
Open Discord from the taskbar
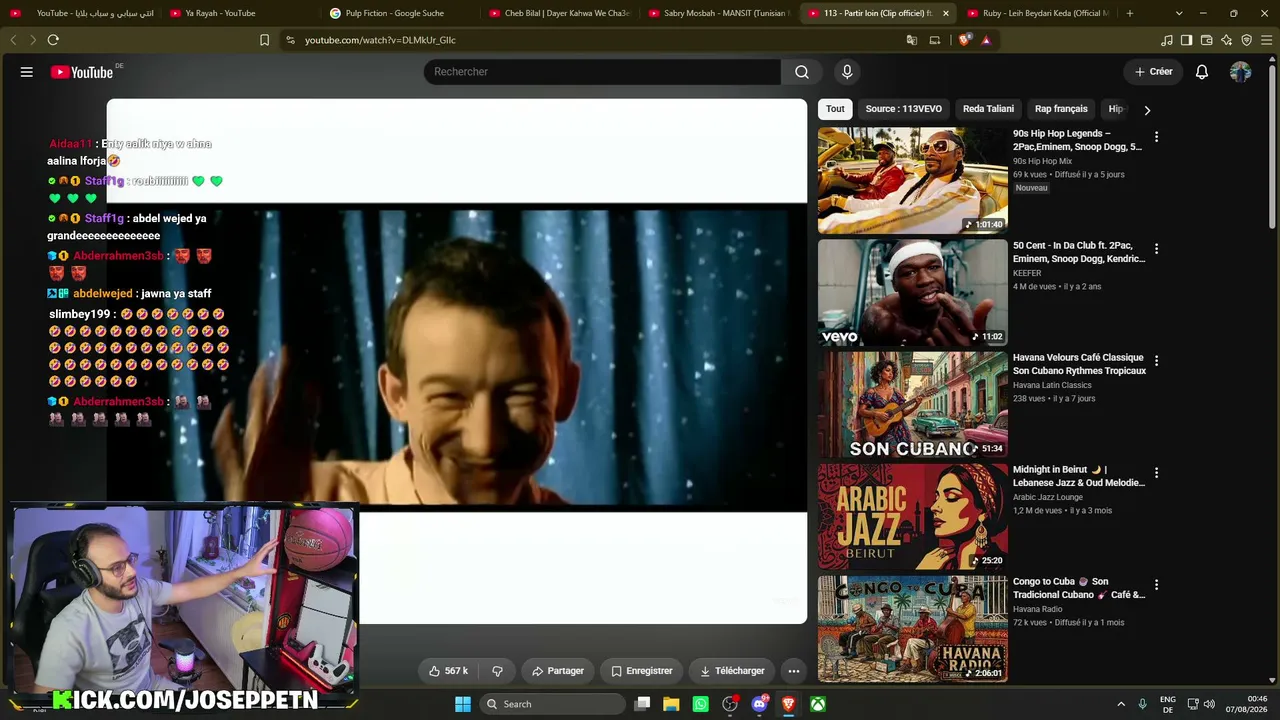click(759, 704)
